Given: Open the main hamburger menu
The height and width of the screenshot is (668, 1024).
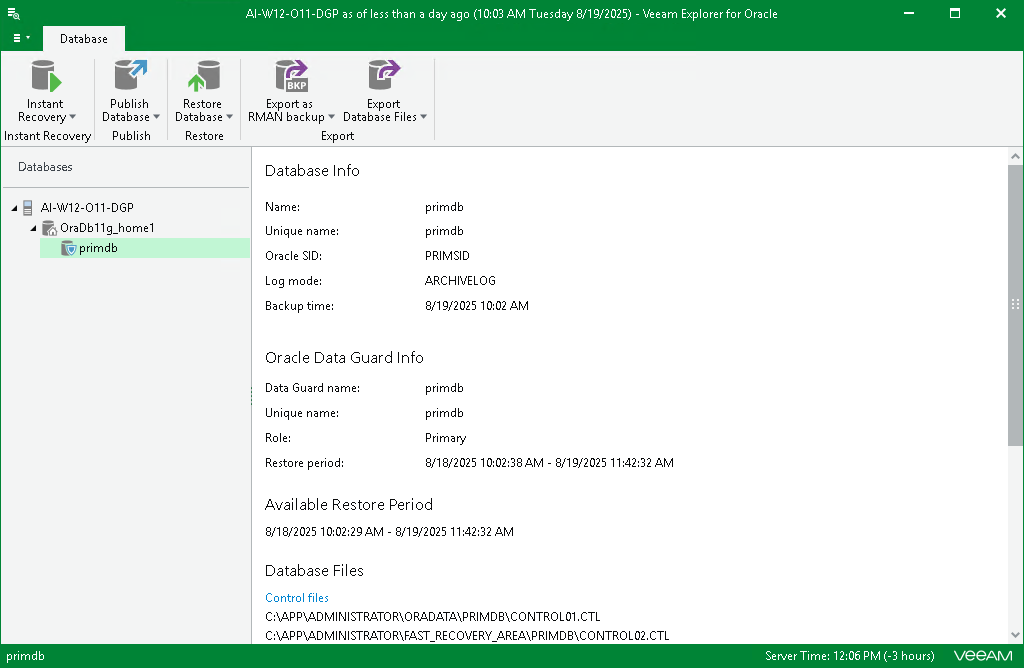Looking at the screenshot, I should pyautogui.click(x=21, y=38).
